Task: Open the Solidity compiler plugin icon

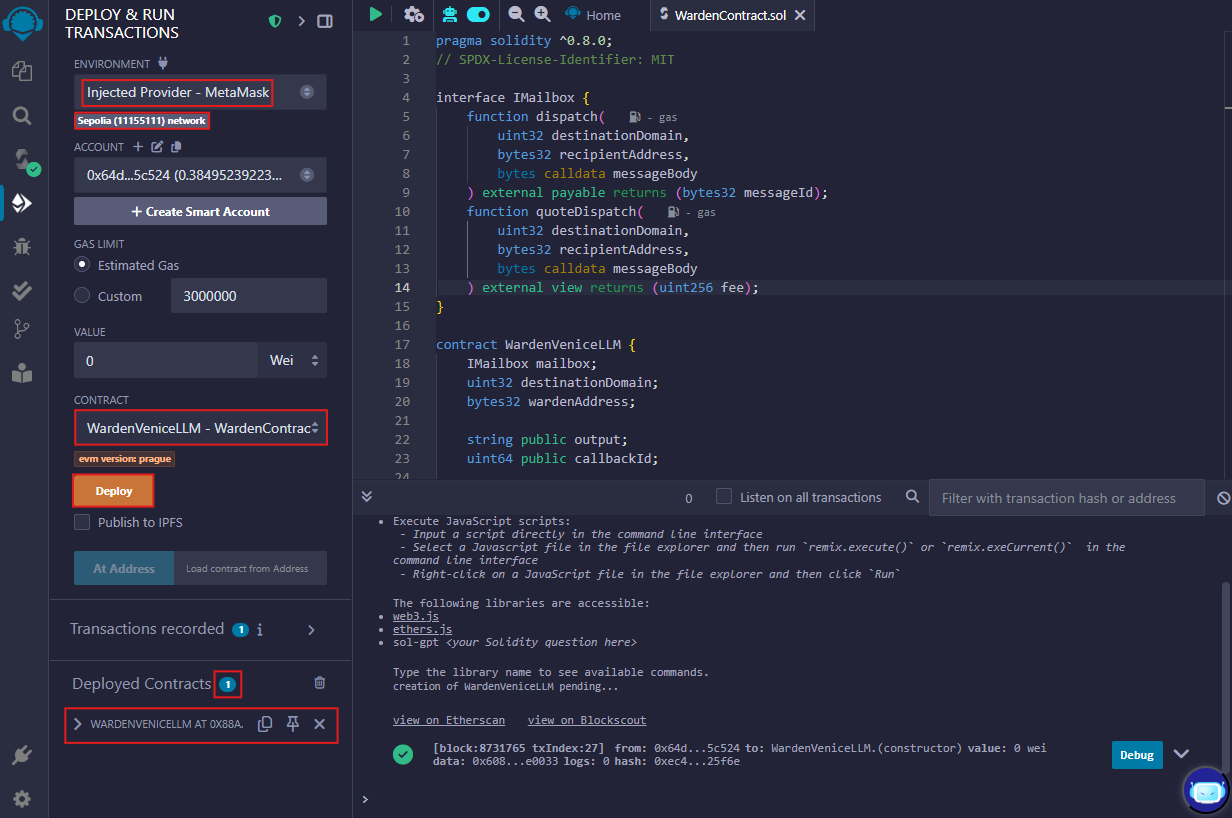Action: pyautogui.click(x=22, y=160)
